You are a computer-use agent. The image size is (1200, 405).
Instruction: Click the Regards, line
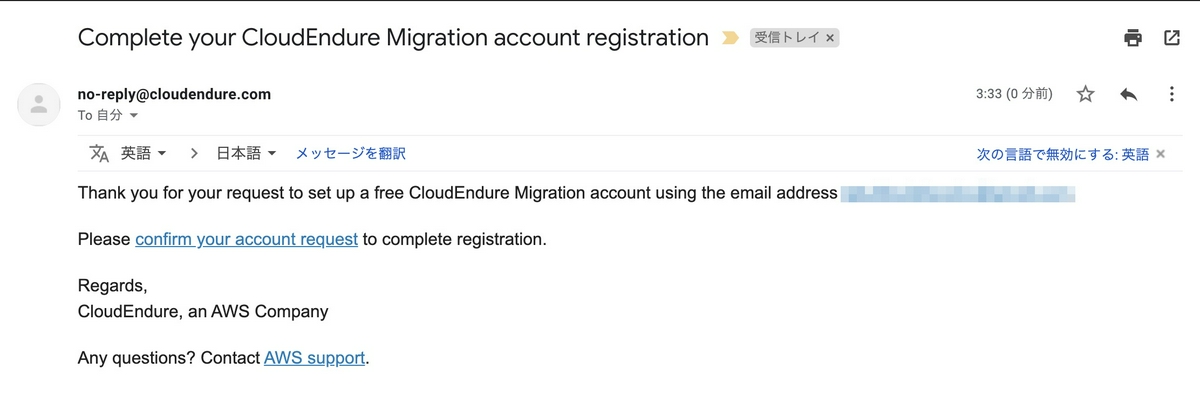(112, 286)
